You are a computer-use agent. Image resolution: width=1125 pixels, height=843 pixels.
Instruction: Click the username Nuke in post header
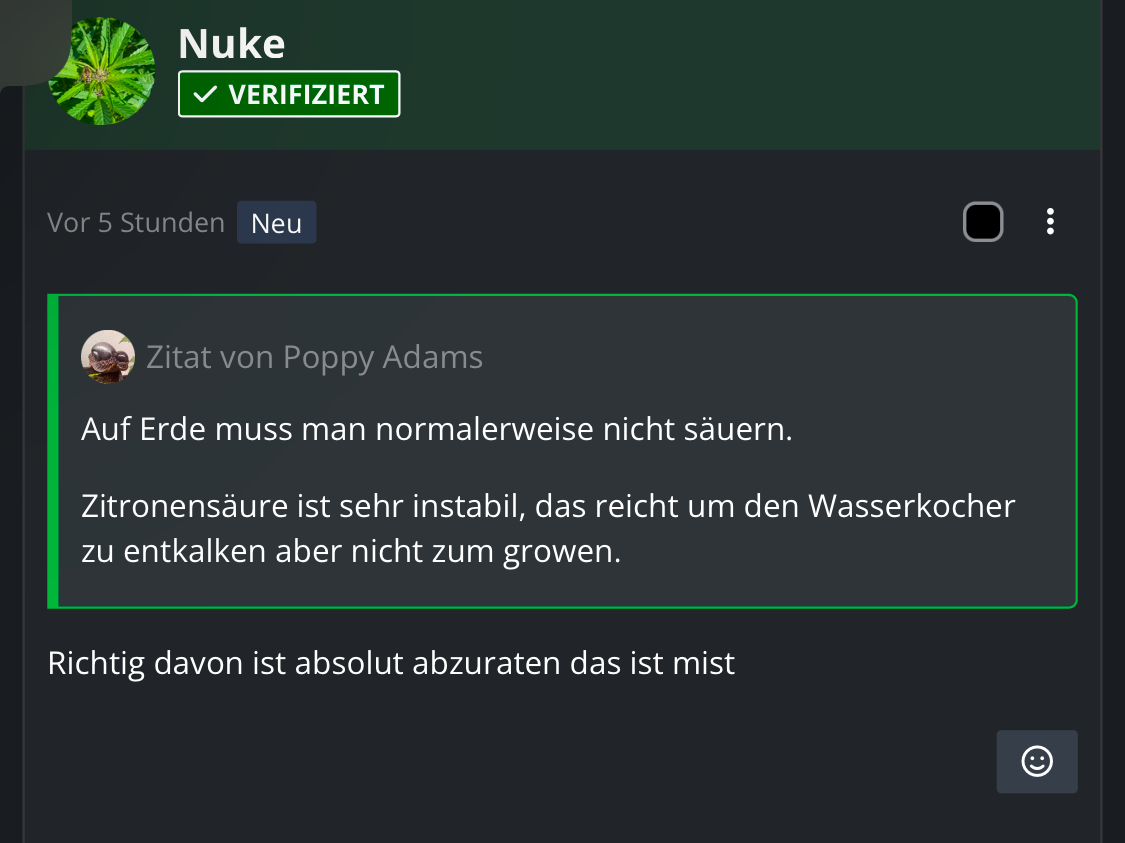point(231,44)
